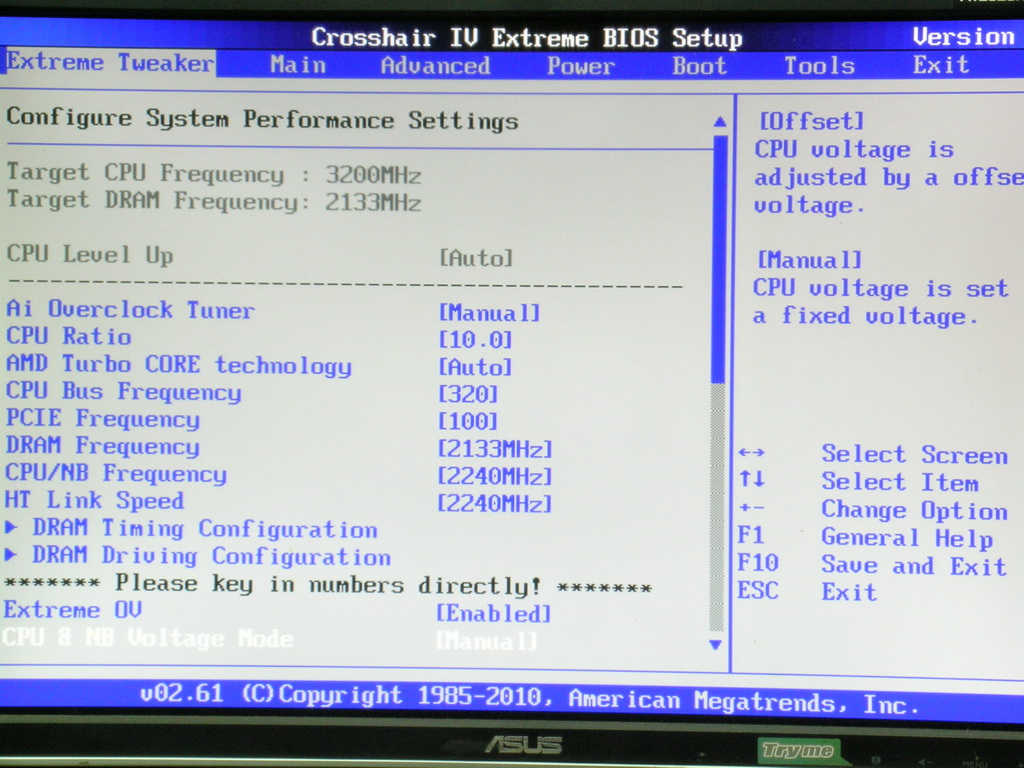Change CPU & NB Voltage Mode Manual value

click(x=487, y=641)
